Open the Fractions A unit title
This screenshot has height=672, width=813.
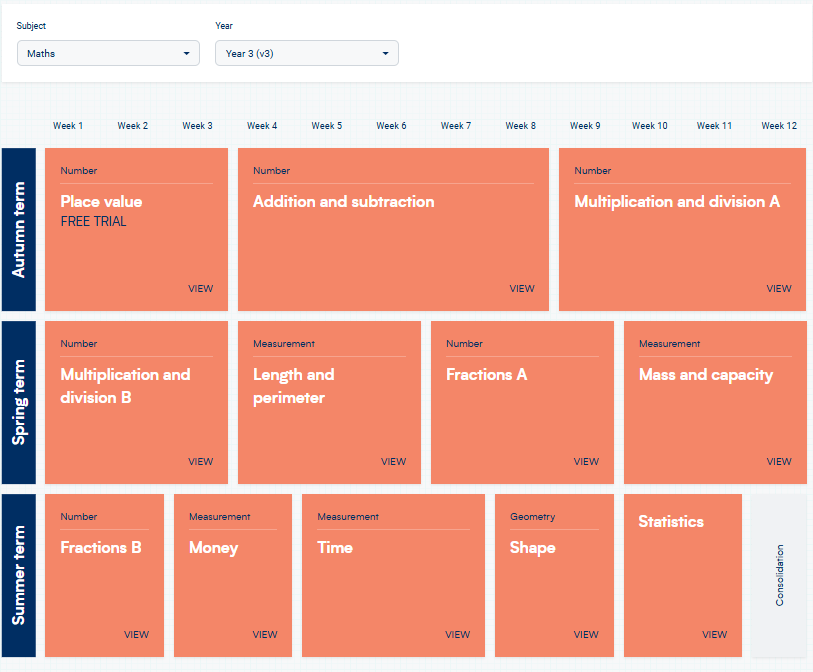pyautogui.click(x=486, y=375)
